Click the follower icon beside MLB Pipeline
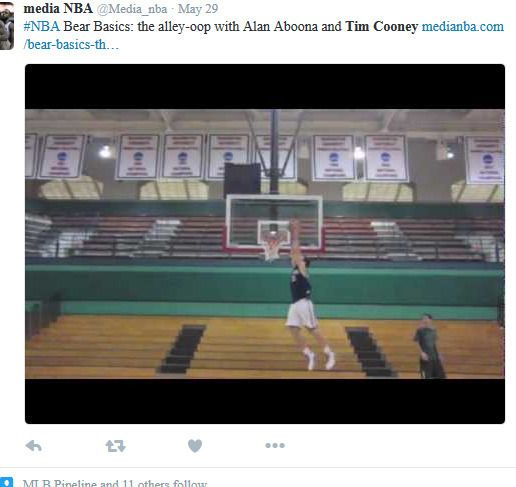This screenshot has height=487, width=516. (7, 482)
